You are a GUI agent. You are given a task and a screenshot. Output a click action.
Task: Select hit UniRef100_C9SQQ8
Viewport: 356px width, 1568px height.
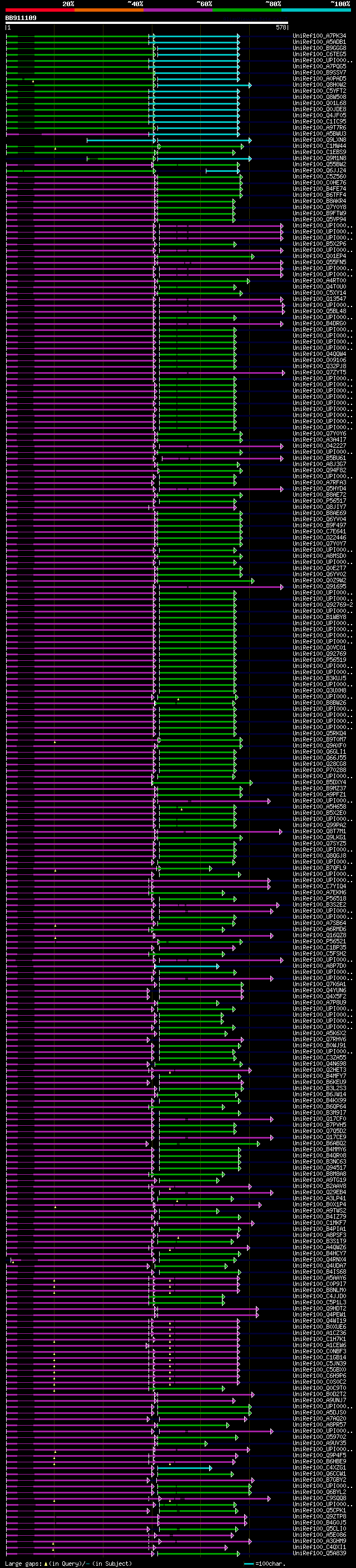[319, 1498]
